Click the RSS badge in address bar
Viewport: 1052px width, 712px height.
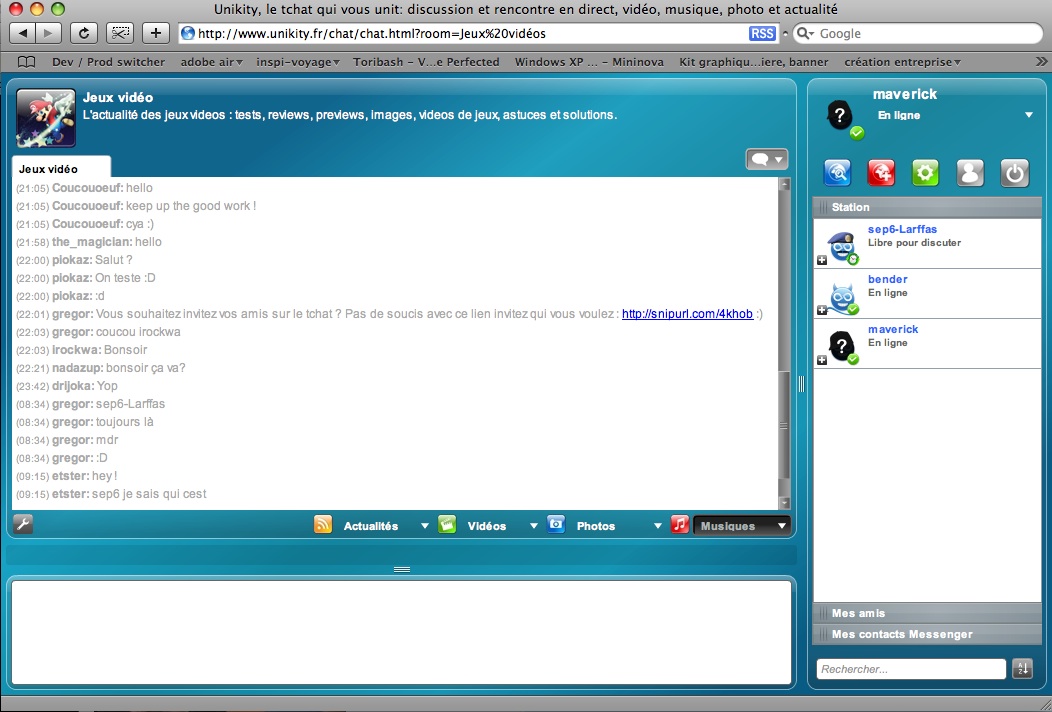pyautogui.click(x=761, y=34)
